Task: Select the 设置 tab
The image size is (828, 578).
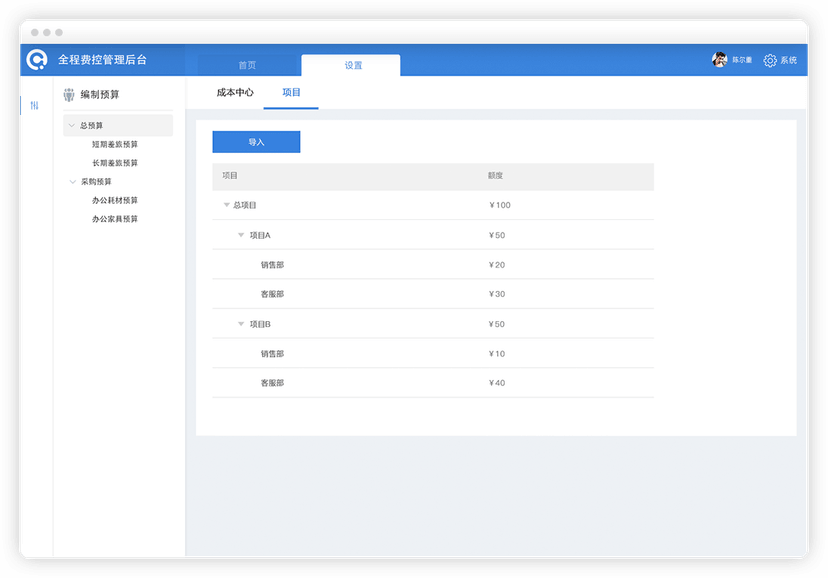Action: (x=353, y=65)
